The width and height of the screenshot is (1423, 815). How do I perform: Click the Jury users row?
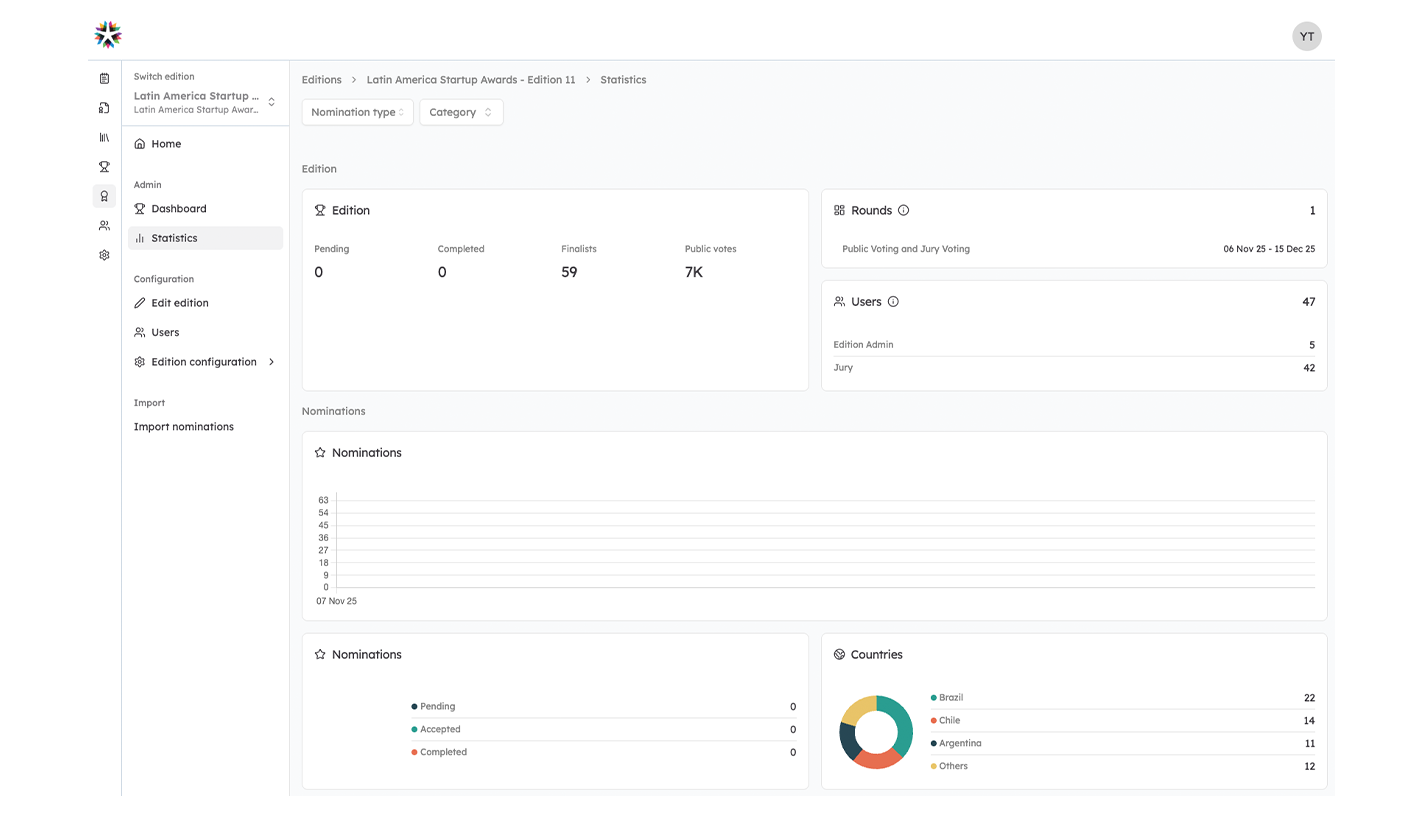pyautogui.click(x=1074, y=368)
